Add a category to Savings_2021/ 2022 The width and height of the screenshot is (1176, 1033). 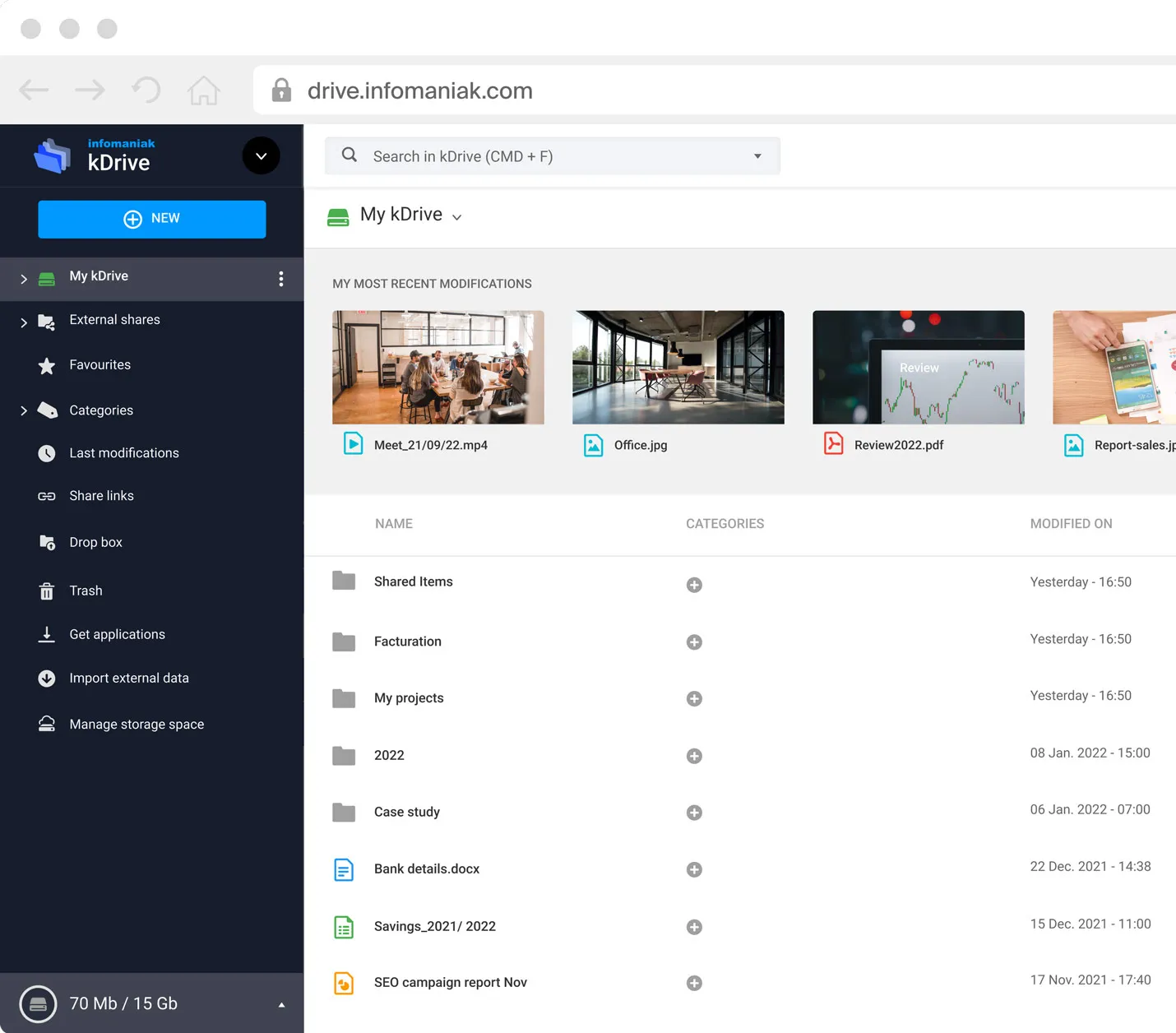[694, 928]
